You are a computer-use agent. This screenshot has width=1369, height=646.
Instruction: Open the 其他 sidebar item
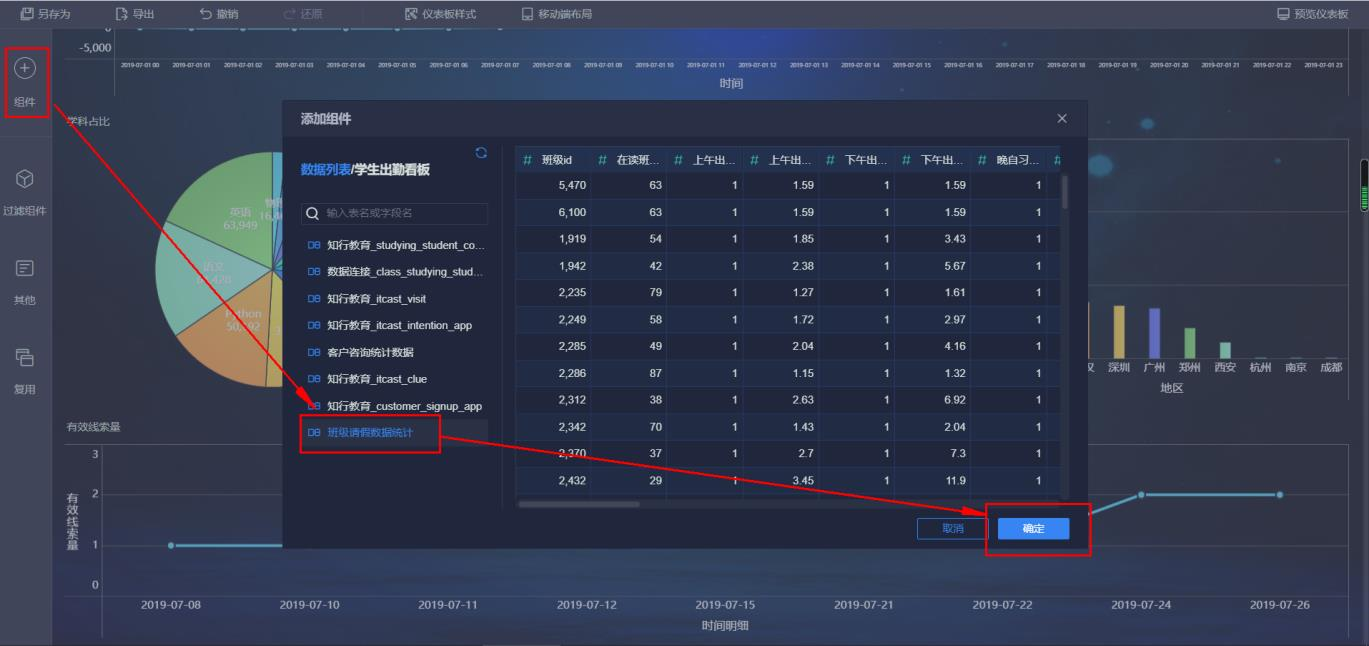26,281
